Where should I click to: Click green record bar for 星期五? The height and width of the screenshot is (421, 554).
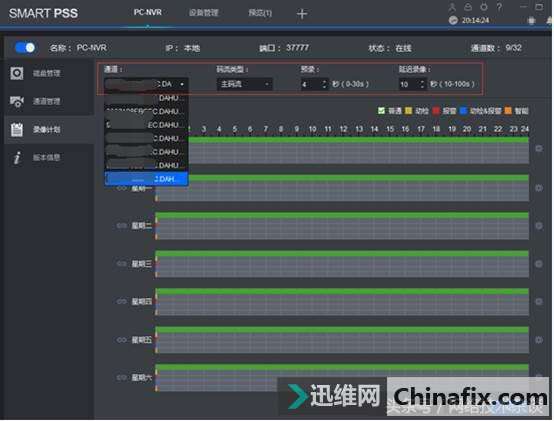342,330
